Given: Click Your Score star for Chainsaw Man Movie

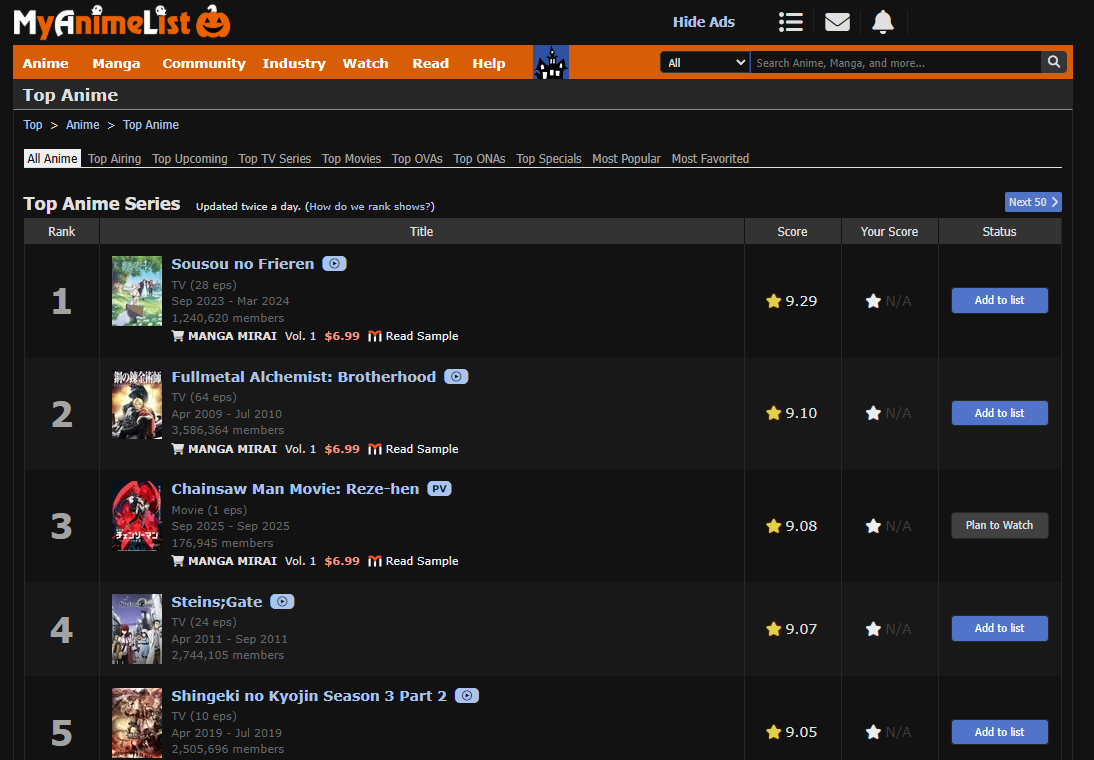Looking at the screenshot, I should pos(873,526).
